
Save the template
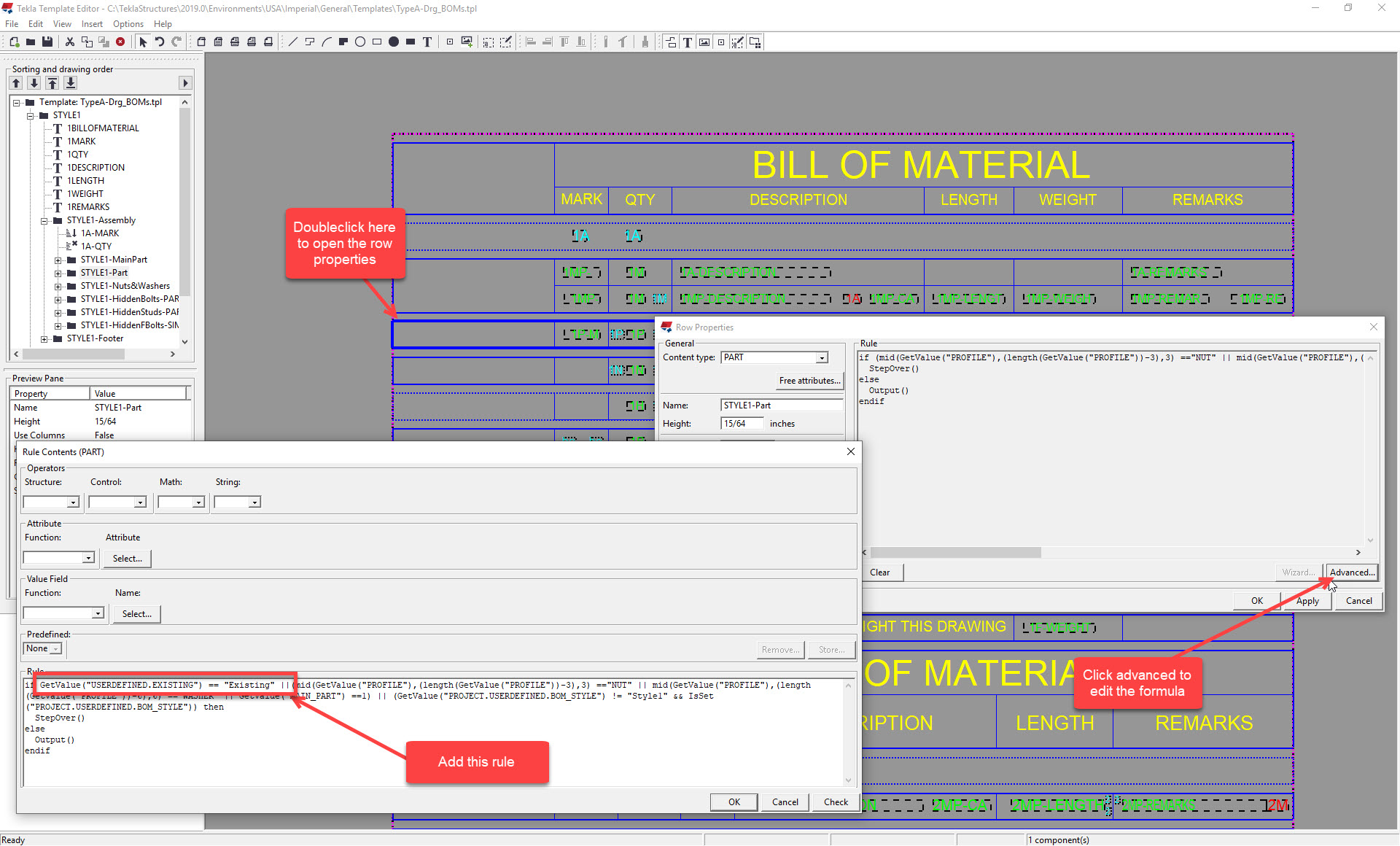47,42
